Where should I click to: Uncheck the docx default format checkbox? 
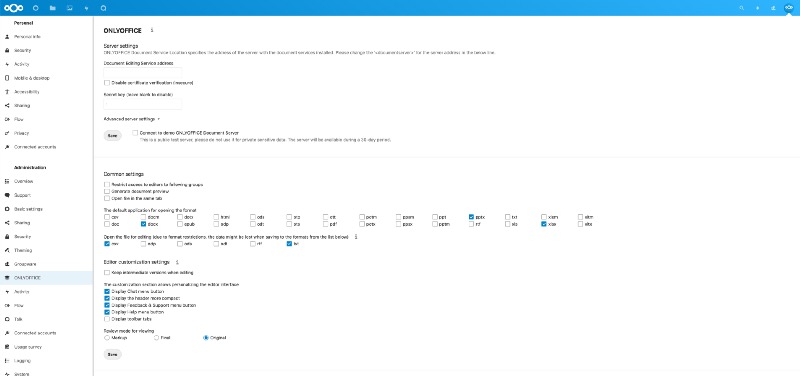pos(143,224)
